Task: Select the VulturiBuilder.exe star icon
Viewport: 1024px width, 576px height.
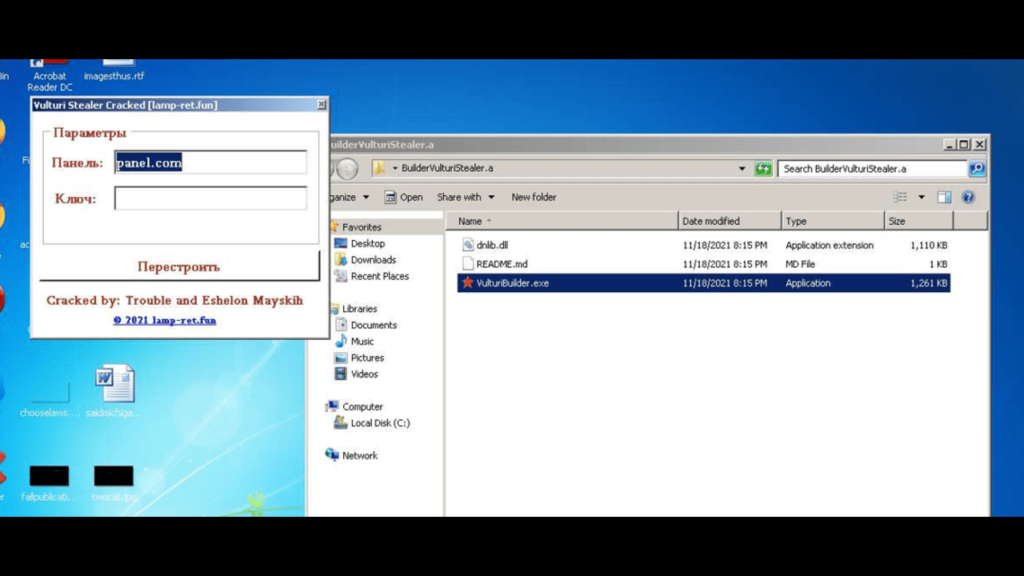Action: [x=468, y=283]
